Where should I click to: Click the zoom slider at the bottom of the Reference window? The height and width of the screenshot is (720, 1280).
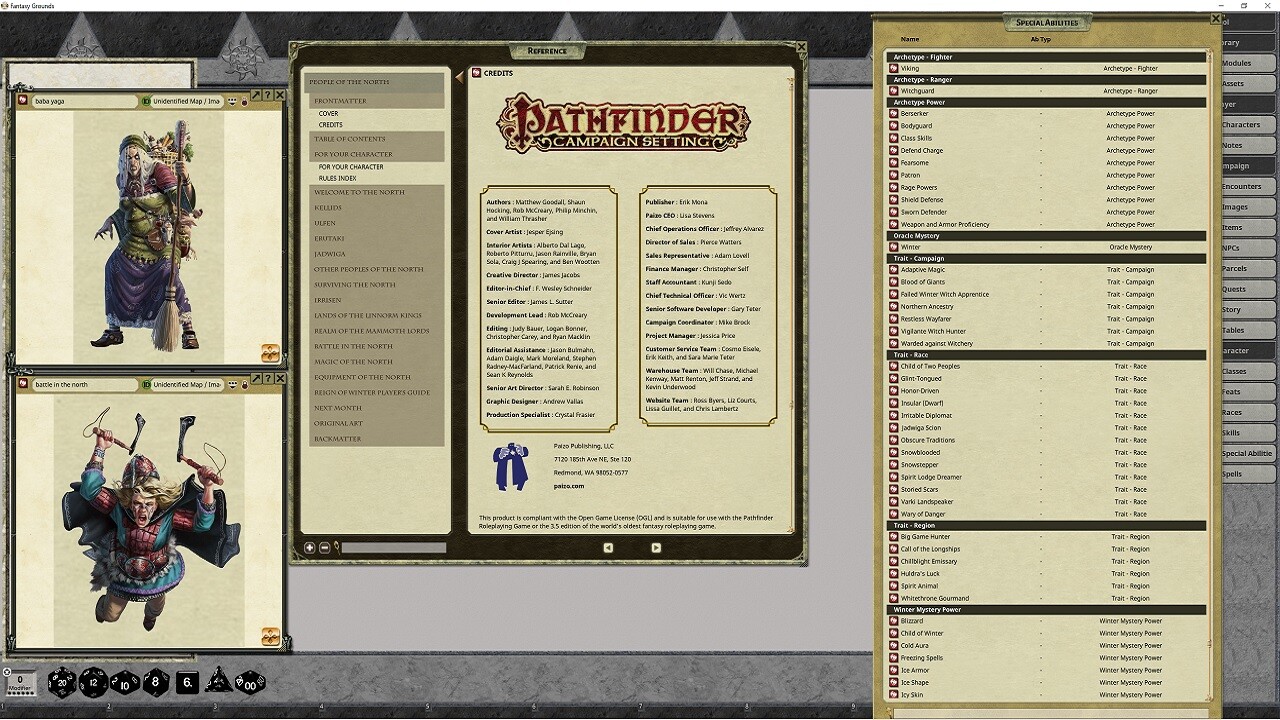(395, 548)
